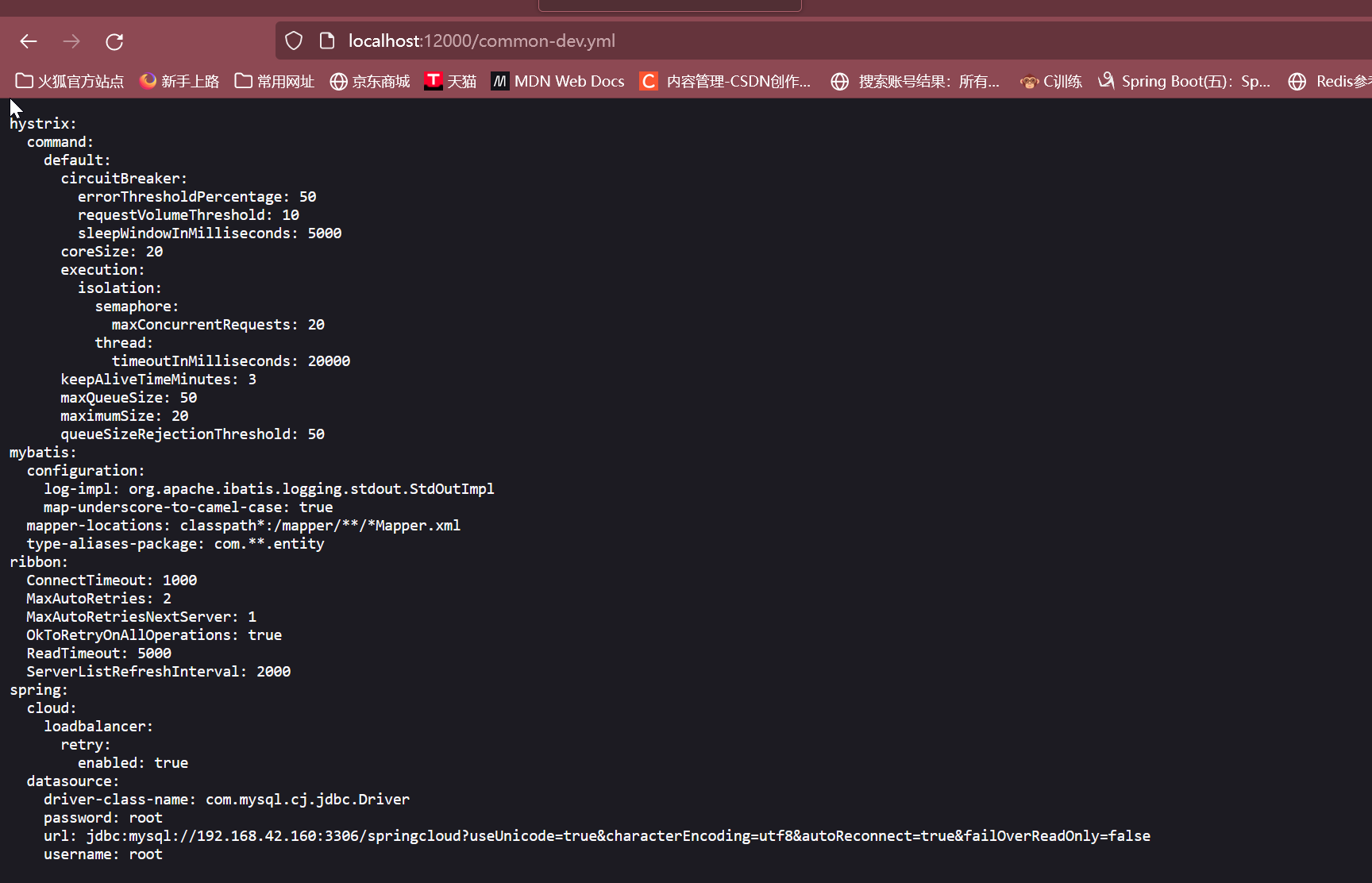Click the 'semaphore:' line

point(137,307)
